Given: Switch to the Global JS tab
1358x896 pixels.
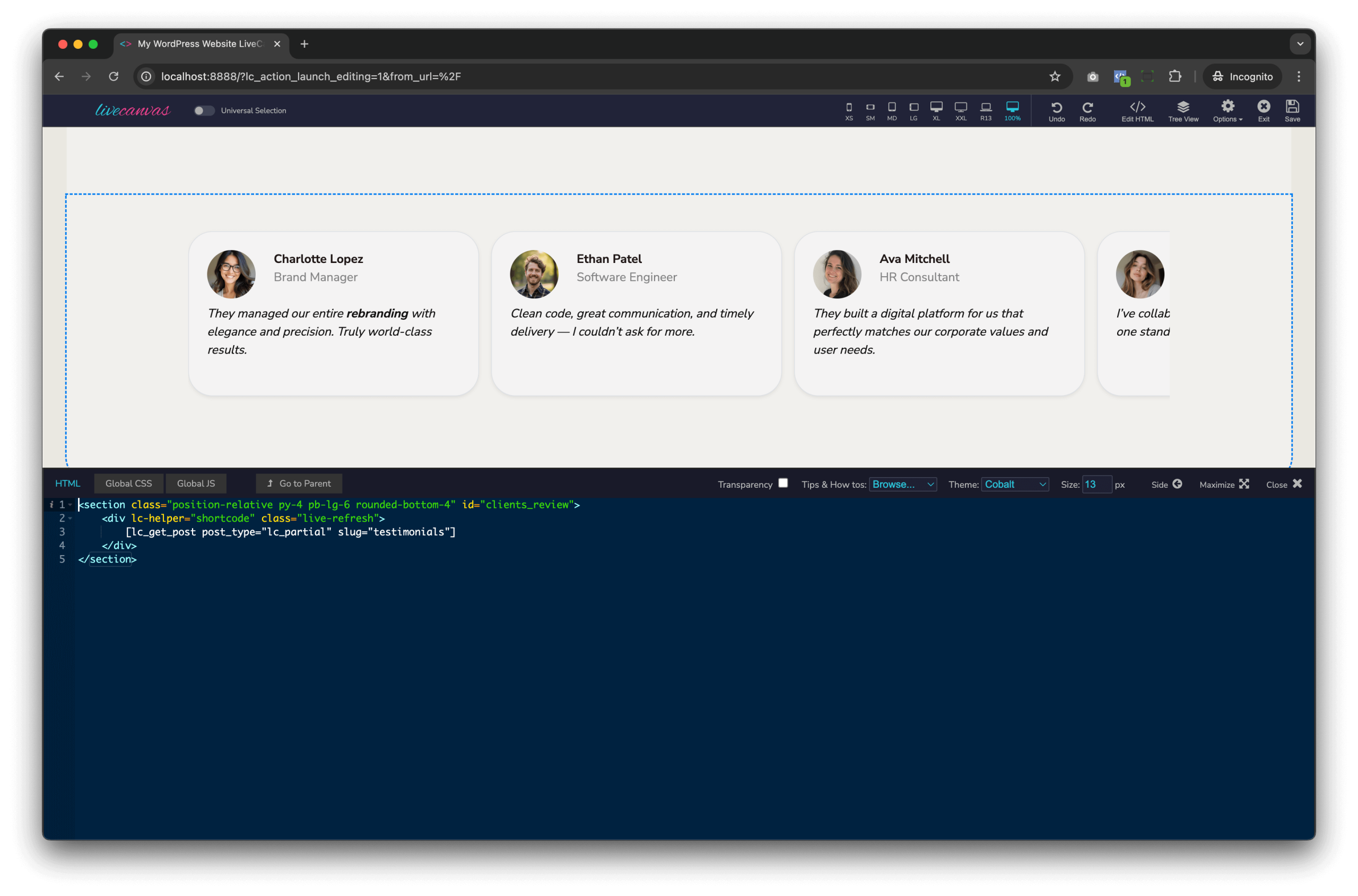Looking at the screenshot, I should tap(196, 484).
